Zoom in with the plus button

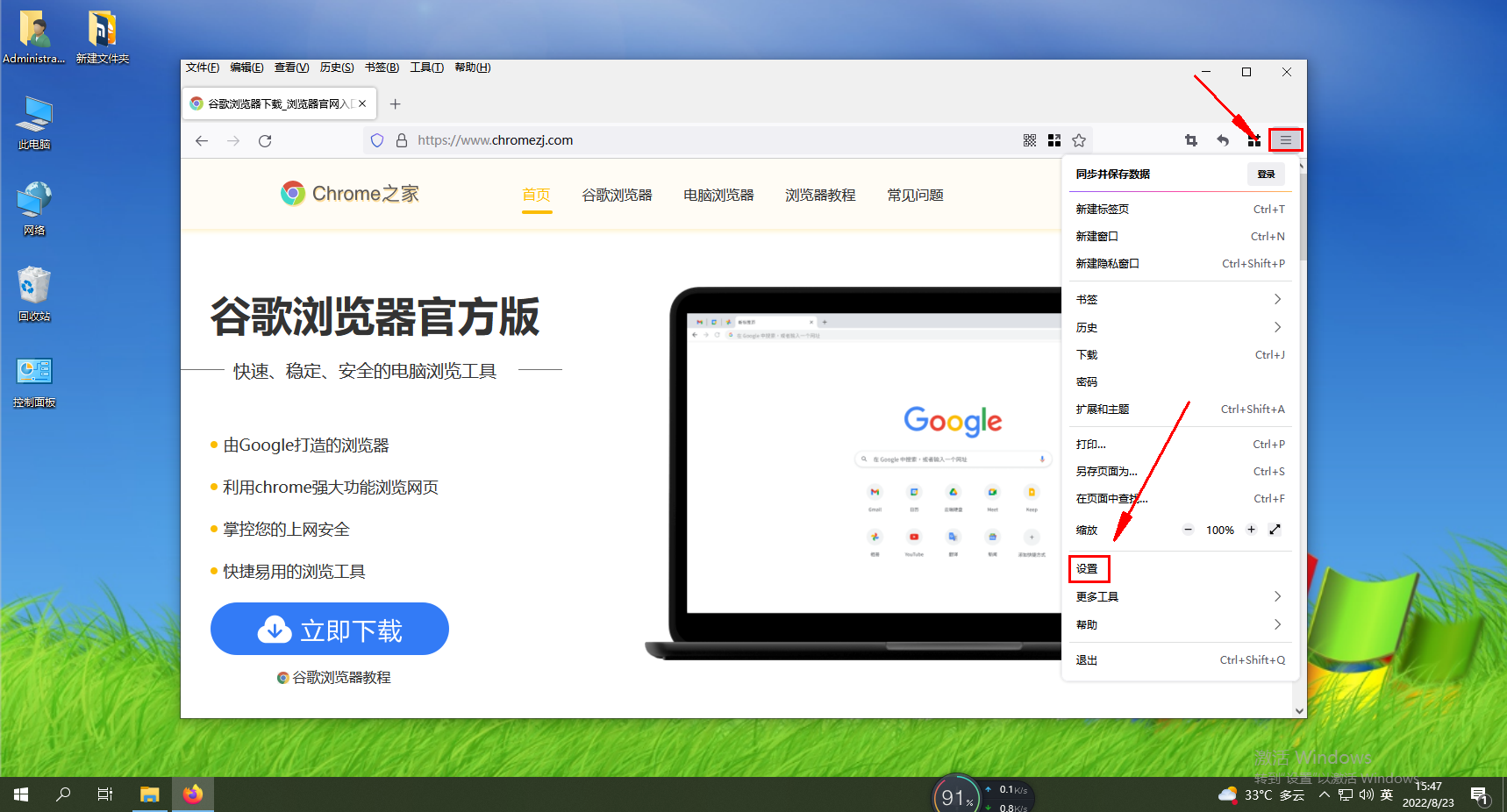point(1252,530)
